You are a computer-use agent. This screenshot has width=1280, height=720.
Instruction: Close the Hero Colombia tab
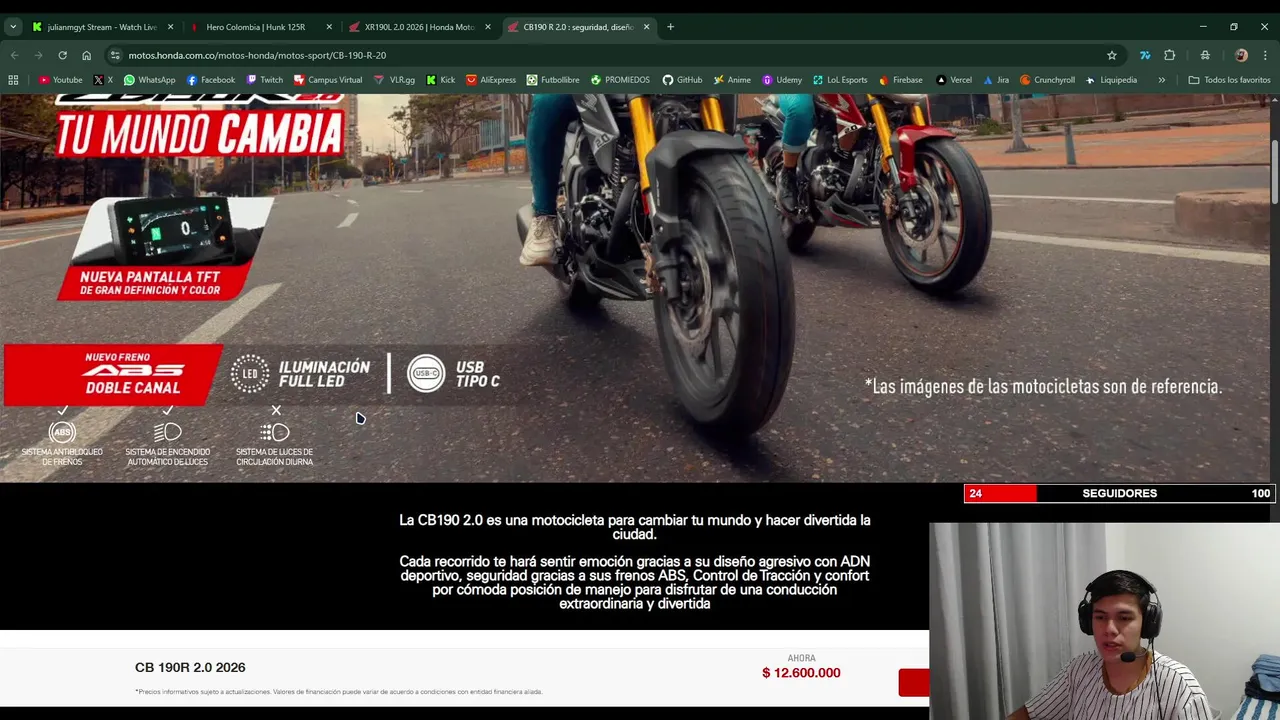(x=329, y=27)
